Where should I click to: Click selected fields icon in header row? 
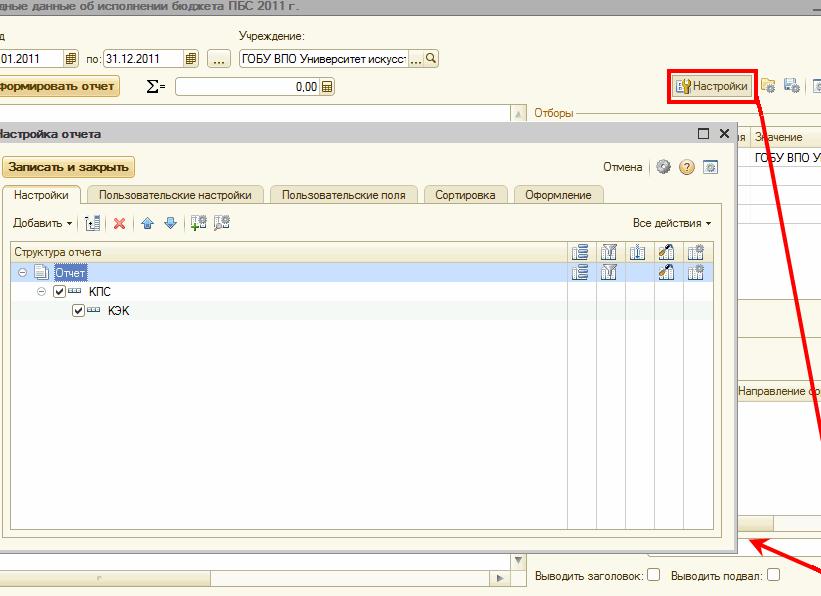[580, 252]
